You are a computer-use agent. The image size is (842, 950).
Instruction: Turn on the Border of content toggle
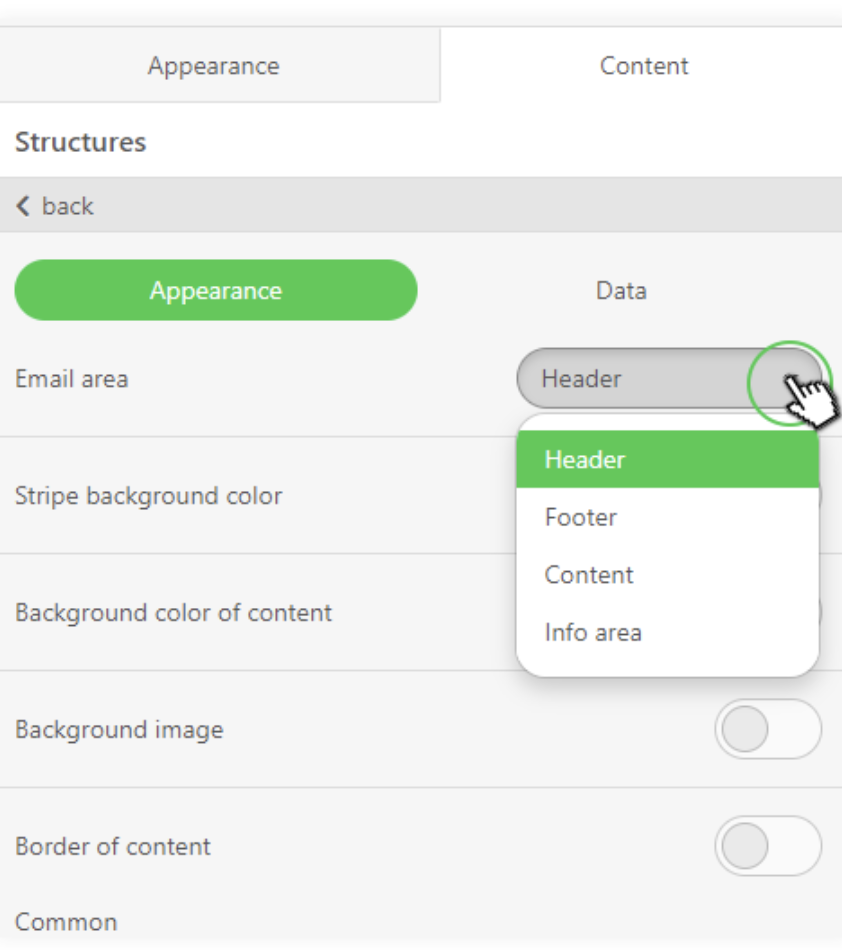pyautogui.click(x=768, y=846)
